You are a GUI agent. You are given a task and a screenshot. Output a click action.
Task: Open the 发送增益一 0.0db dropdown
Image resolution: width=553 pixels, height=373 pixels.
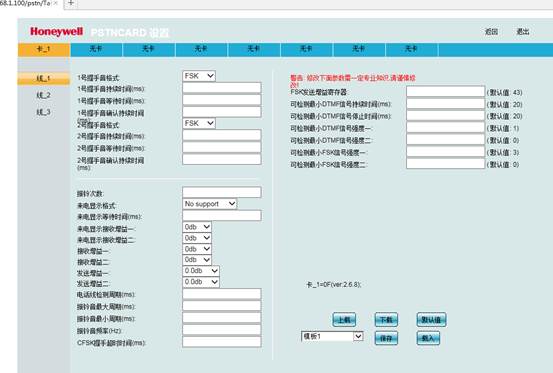click(x=201, y=271)
